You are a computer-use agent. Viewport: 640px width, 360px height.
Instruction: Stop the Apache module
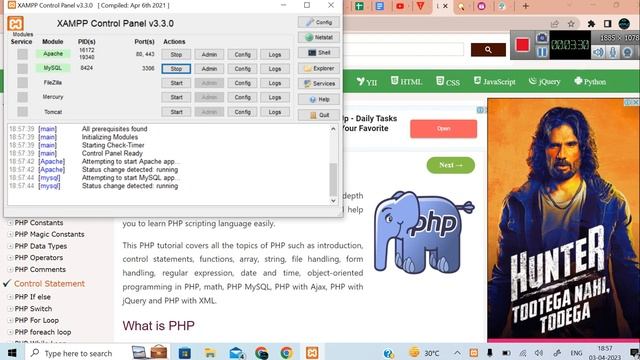[x=176, y=54]
